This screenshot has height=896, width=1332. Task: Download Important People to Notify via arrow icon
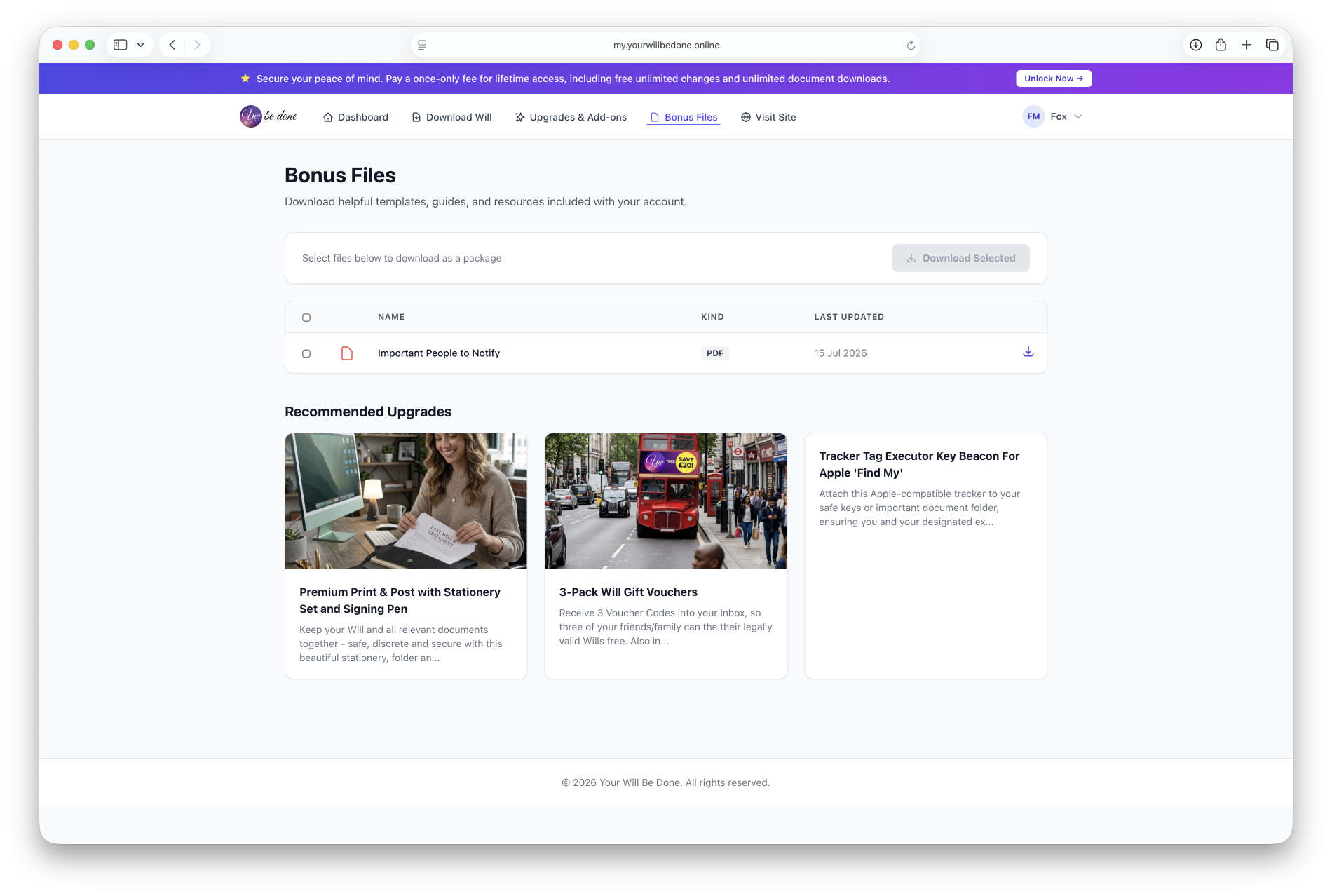coord(1028,352)
